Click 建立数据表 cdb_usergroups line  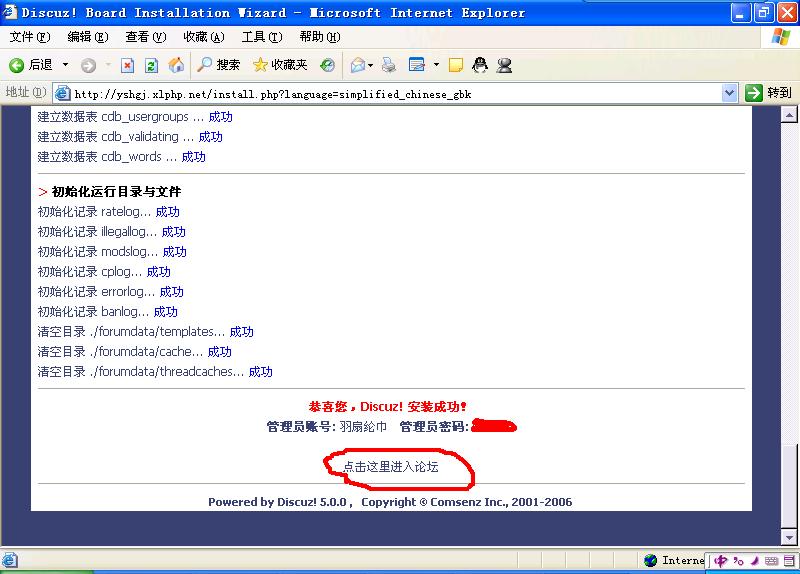(135, 117)
